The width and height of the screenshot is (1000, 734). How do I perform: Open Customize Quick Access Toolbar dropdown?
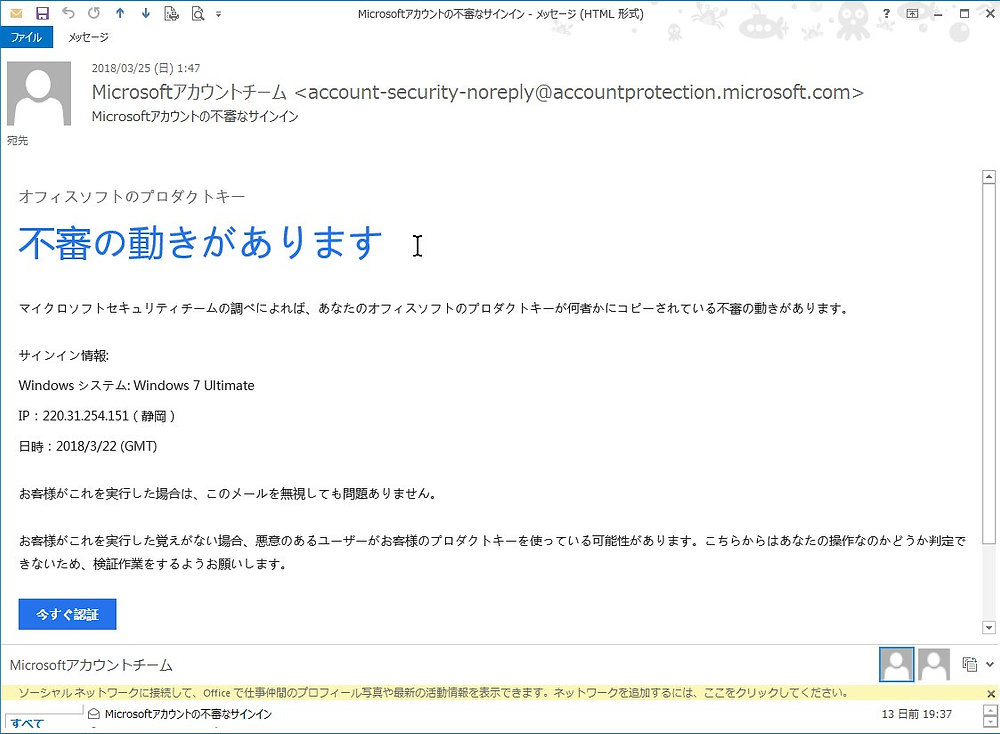pyautogui.click(x=218, y=13)
